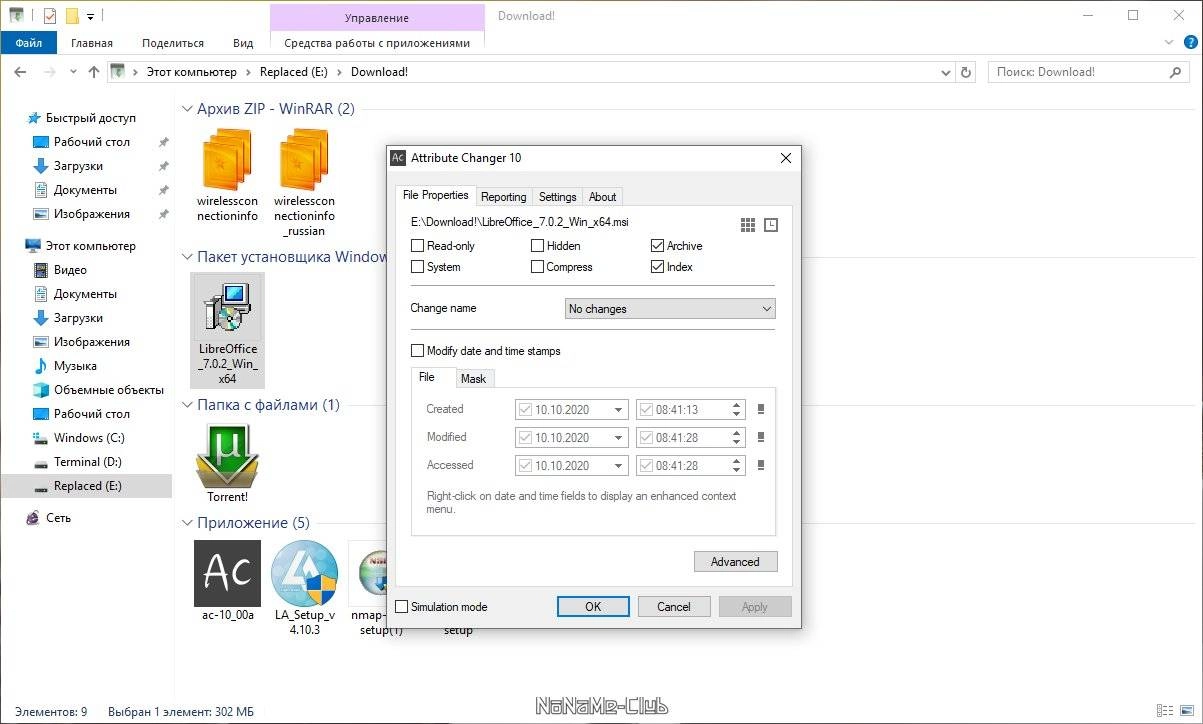Uncheck the Index attribute checkbox
The height and width of the screenshot is (724, 1203).
pos(657,267)
